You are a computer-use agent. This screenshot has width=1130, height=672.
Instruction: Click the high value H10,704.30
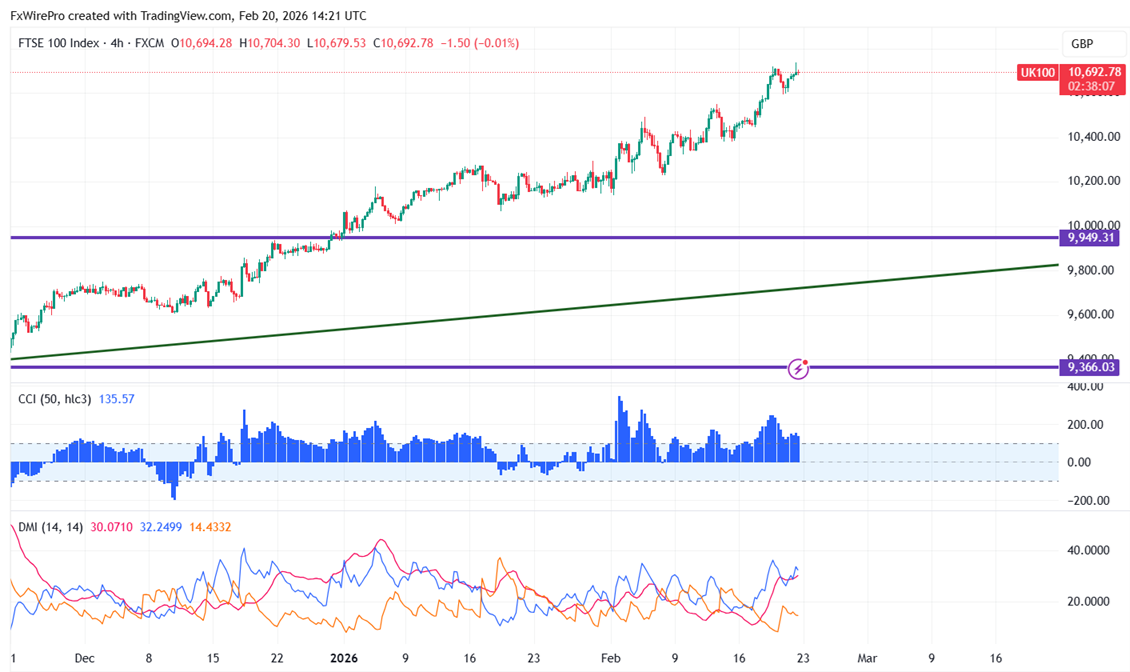click(x=270, y=43)
